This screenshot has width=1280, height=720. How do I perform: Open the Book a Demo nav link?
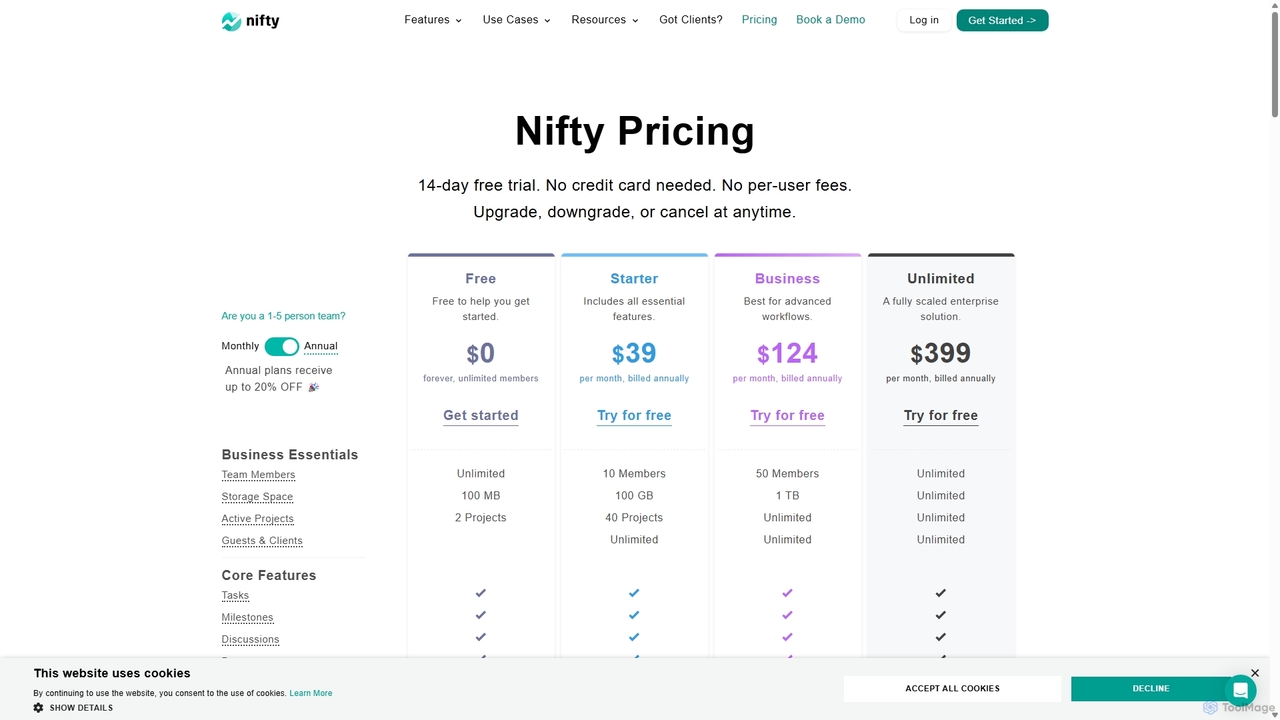click(831, 20)
